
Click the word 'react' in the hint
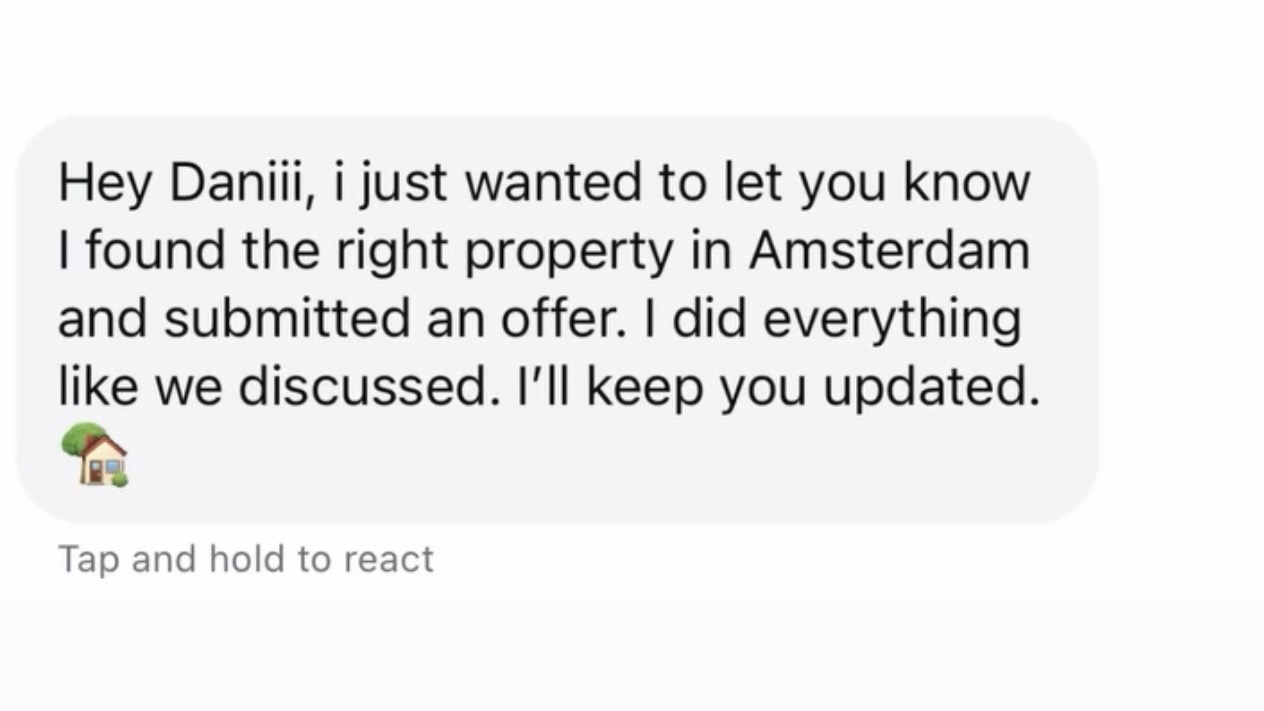click(x=388, y=560)
